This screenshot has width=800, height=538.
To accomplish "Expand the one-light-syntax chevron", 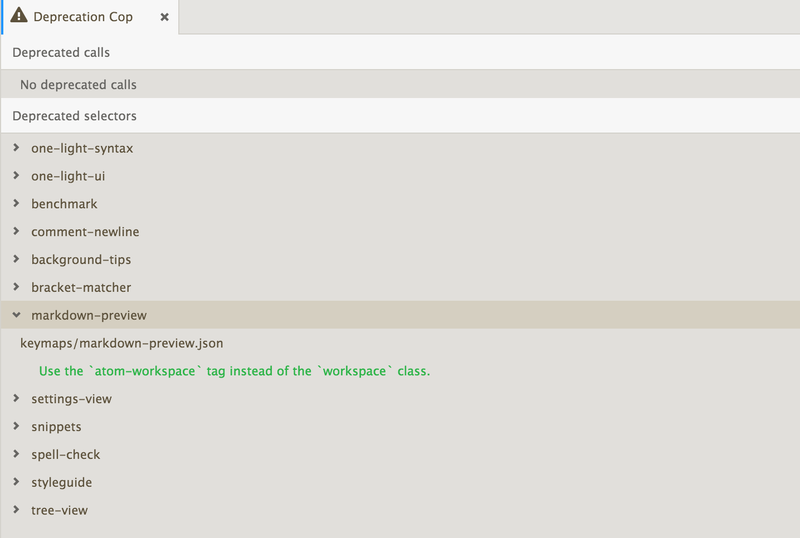I will click(16, 148).
